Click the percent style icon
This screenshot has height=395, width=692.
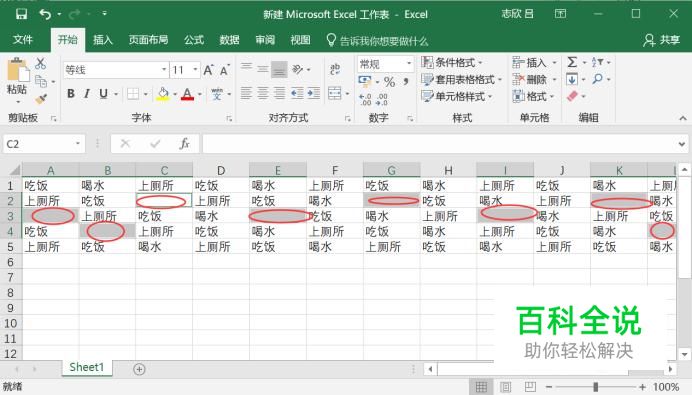pos(389,82)
